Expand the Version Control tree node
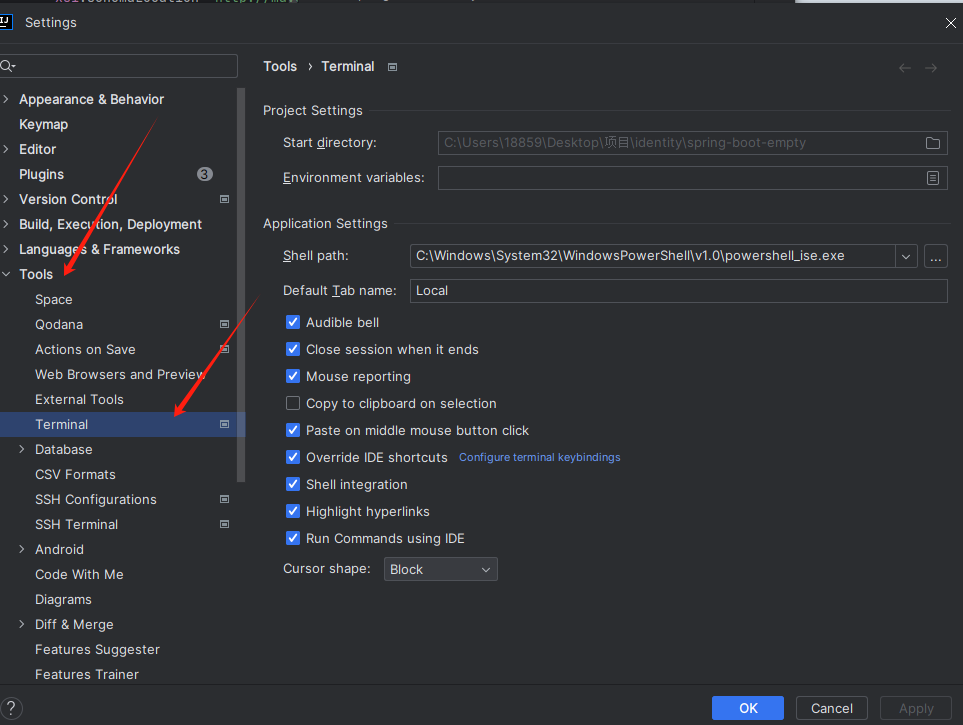Screen dimensions: 963x725 click(7, 200)
